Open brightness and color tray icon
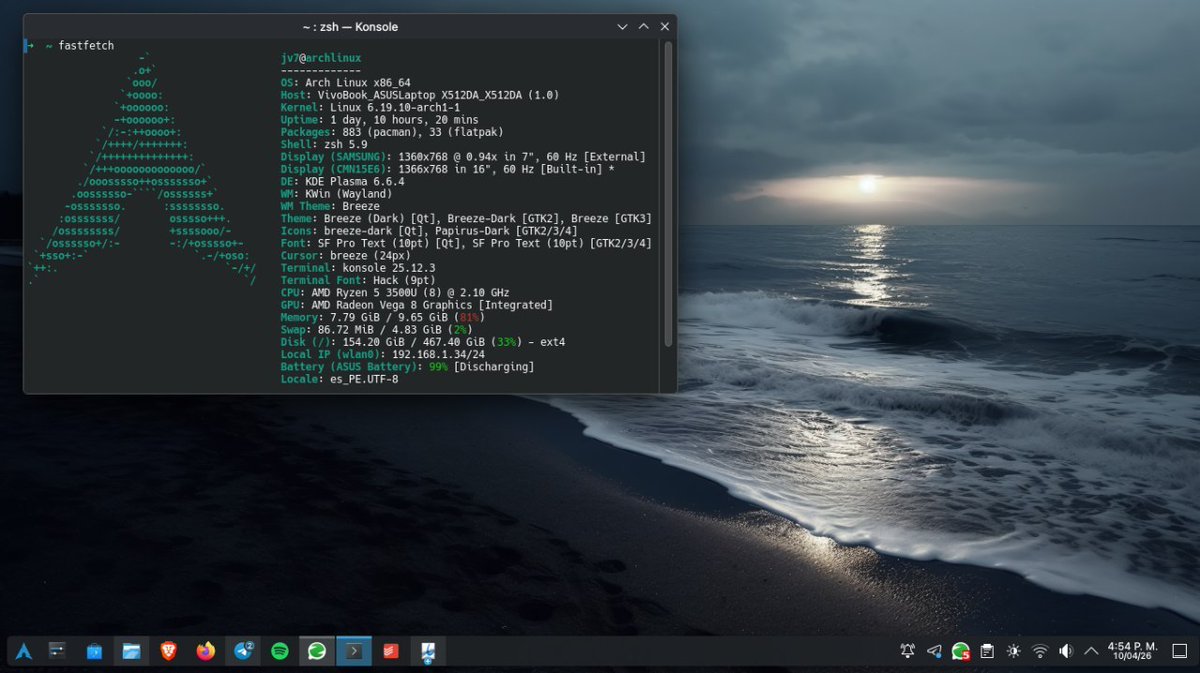 1014,651
